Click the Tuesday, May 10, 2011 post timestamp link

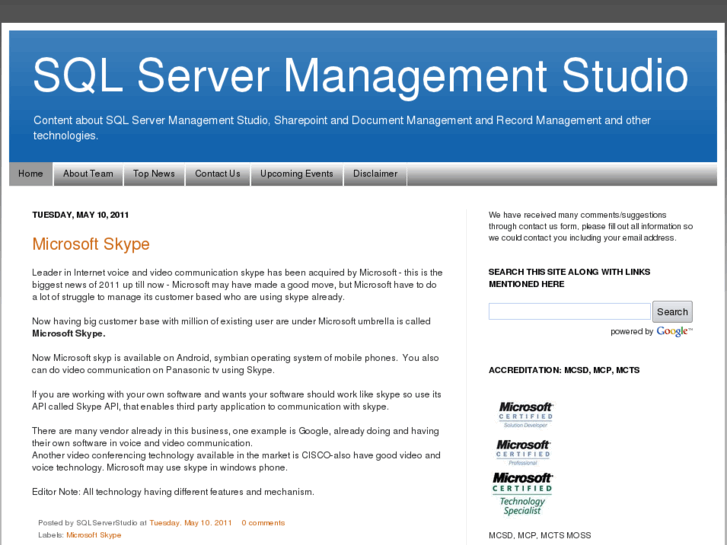pyautogui.click(x=191, y=523)
